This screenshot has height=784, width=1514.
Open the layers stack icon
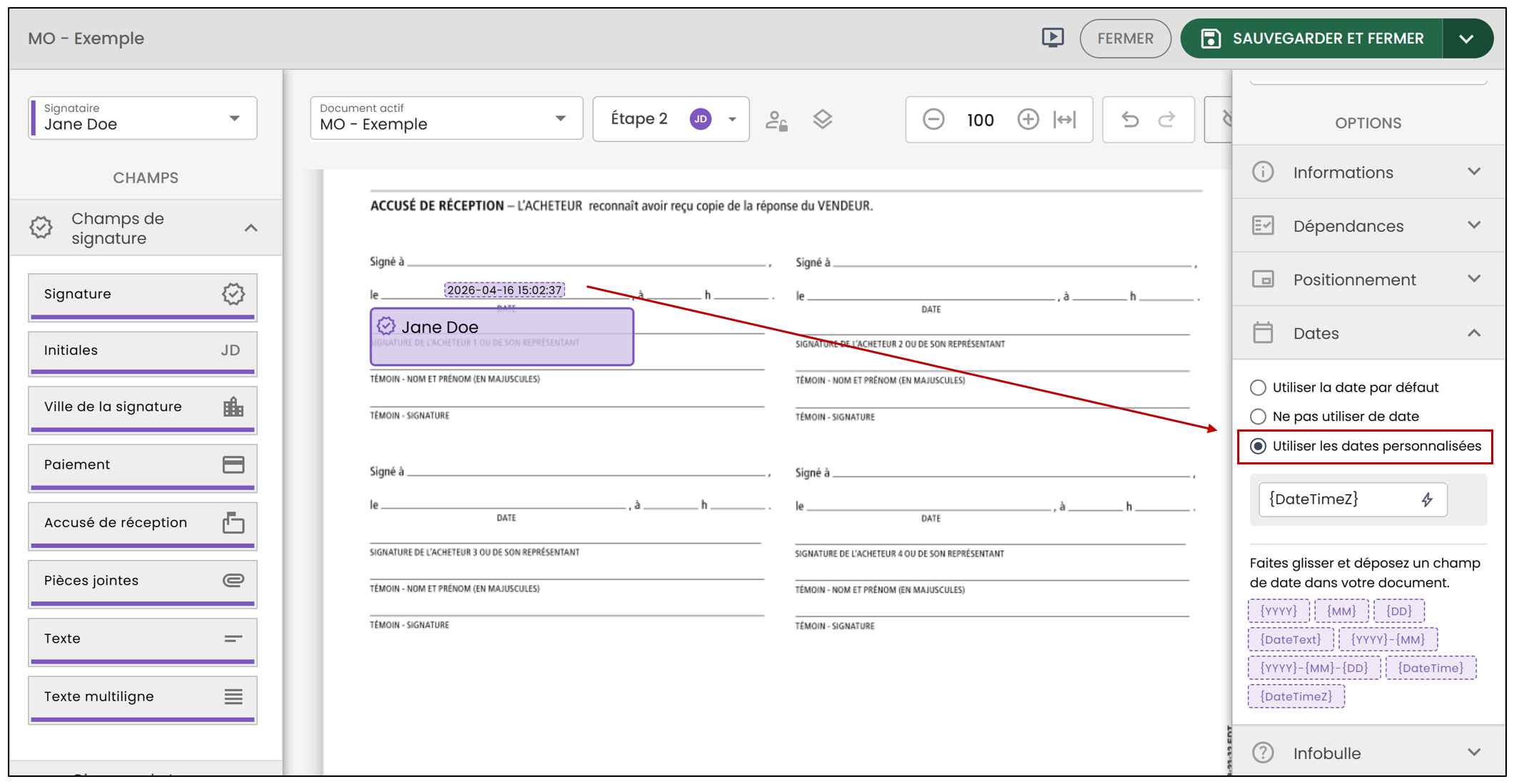tap(823, 119)
